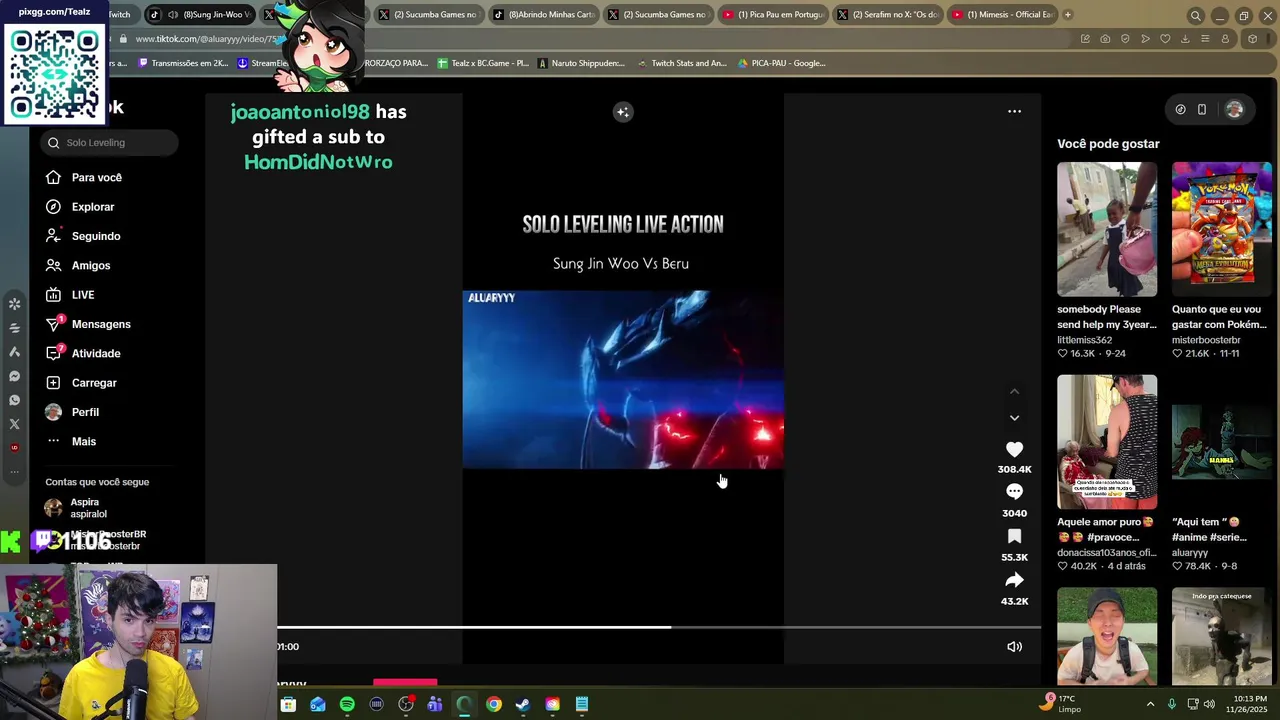Click the ALUARYYY watermark on video
The image size is (1280, 720).
pyautogui.click(x=491, y=298)
